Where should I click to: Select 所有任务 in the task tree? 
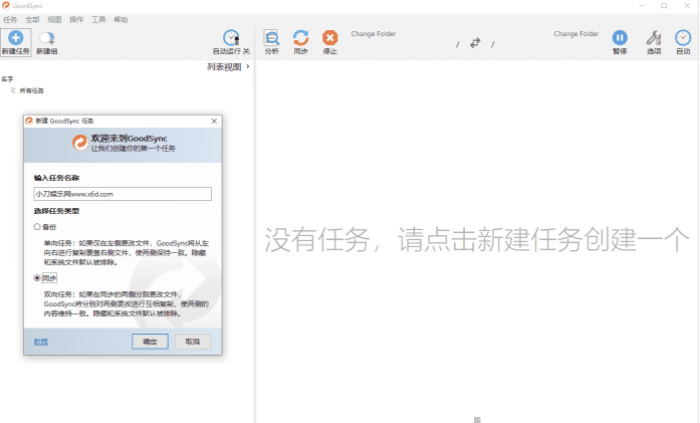[x=31, y=91]
